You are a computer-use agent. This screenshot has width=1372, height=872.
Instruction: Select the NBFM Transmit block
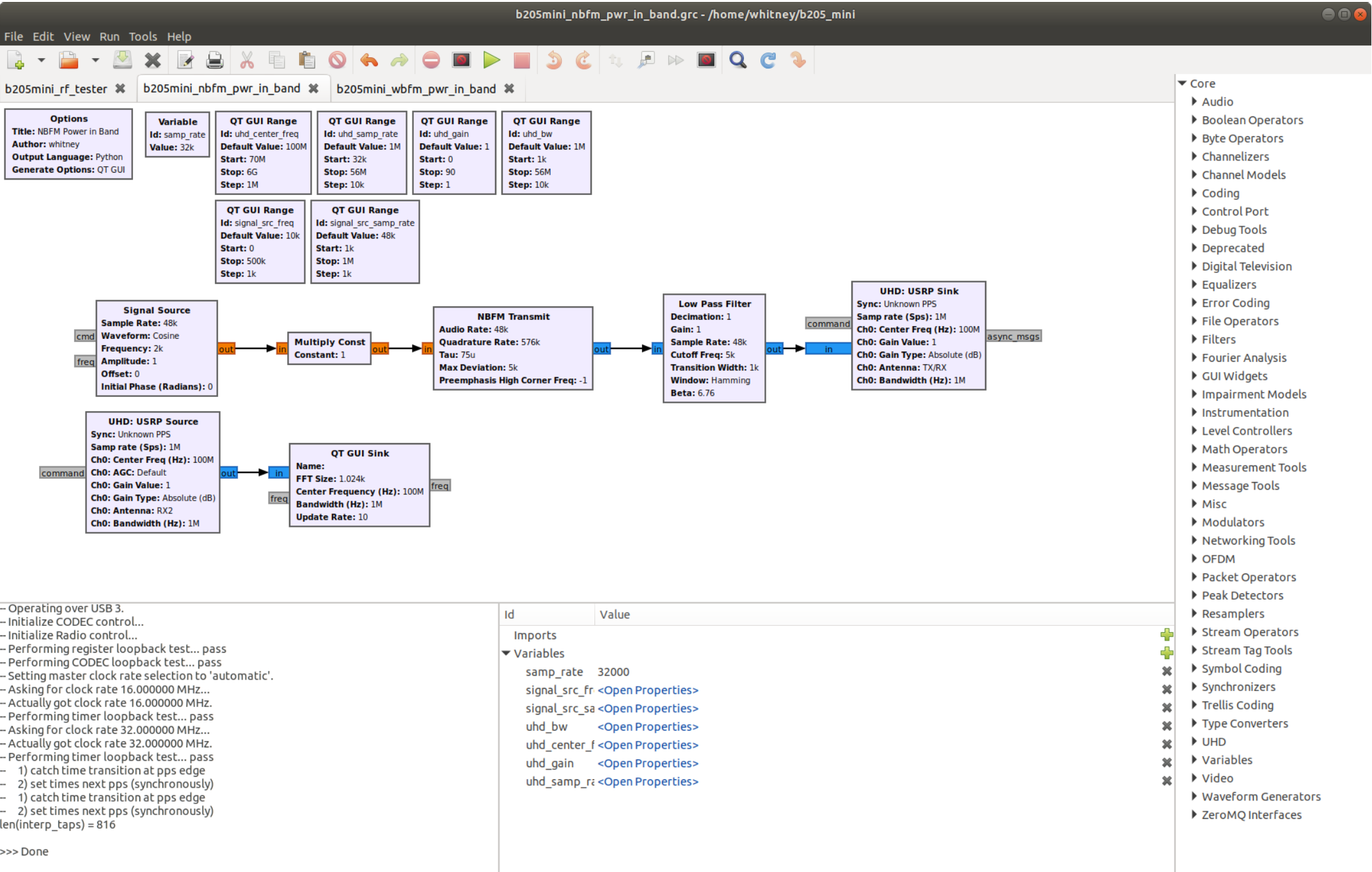(513, 348)
